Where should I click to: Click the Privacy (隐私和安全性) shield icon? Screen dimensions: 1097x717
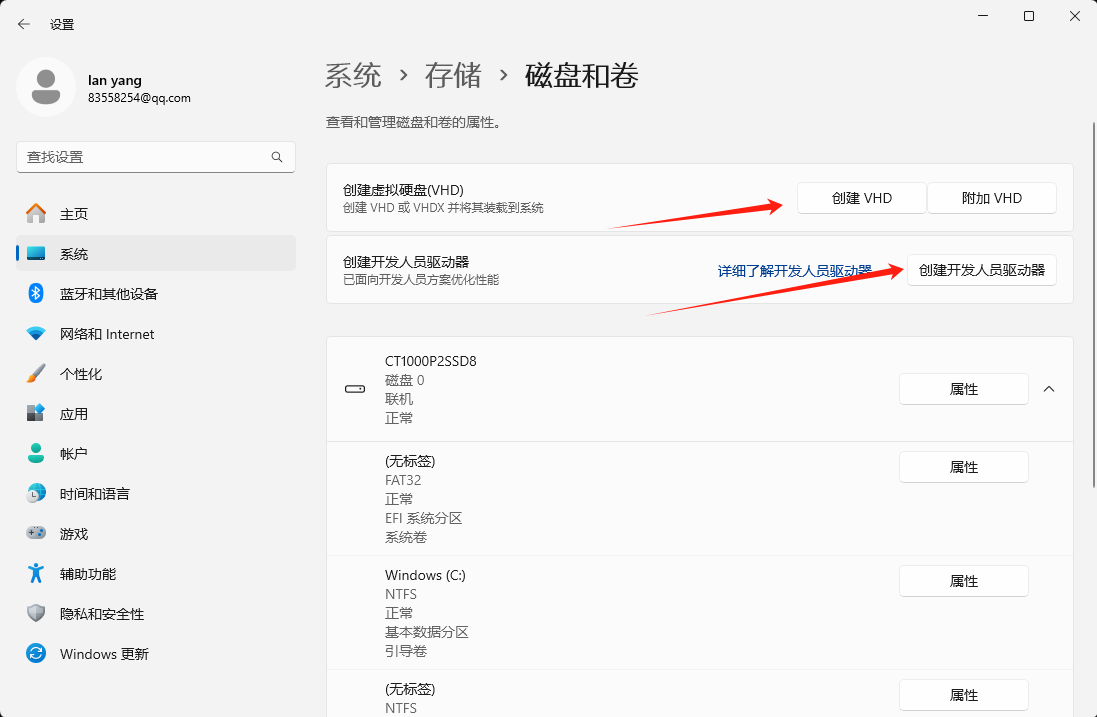(36, 613)
